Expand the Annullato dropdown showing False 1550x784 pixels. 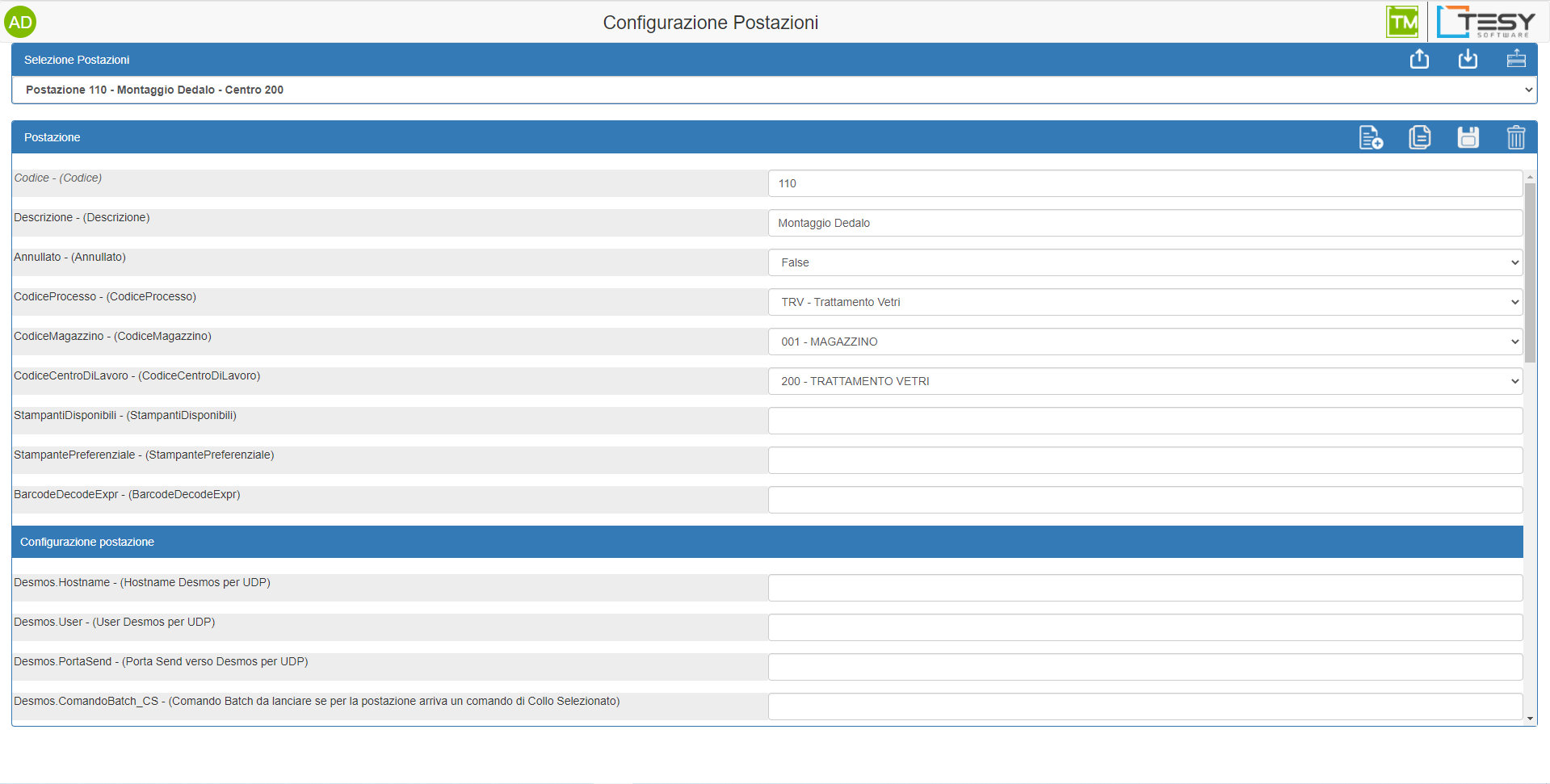(x=1145, y=262)
